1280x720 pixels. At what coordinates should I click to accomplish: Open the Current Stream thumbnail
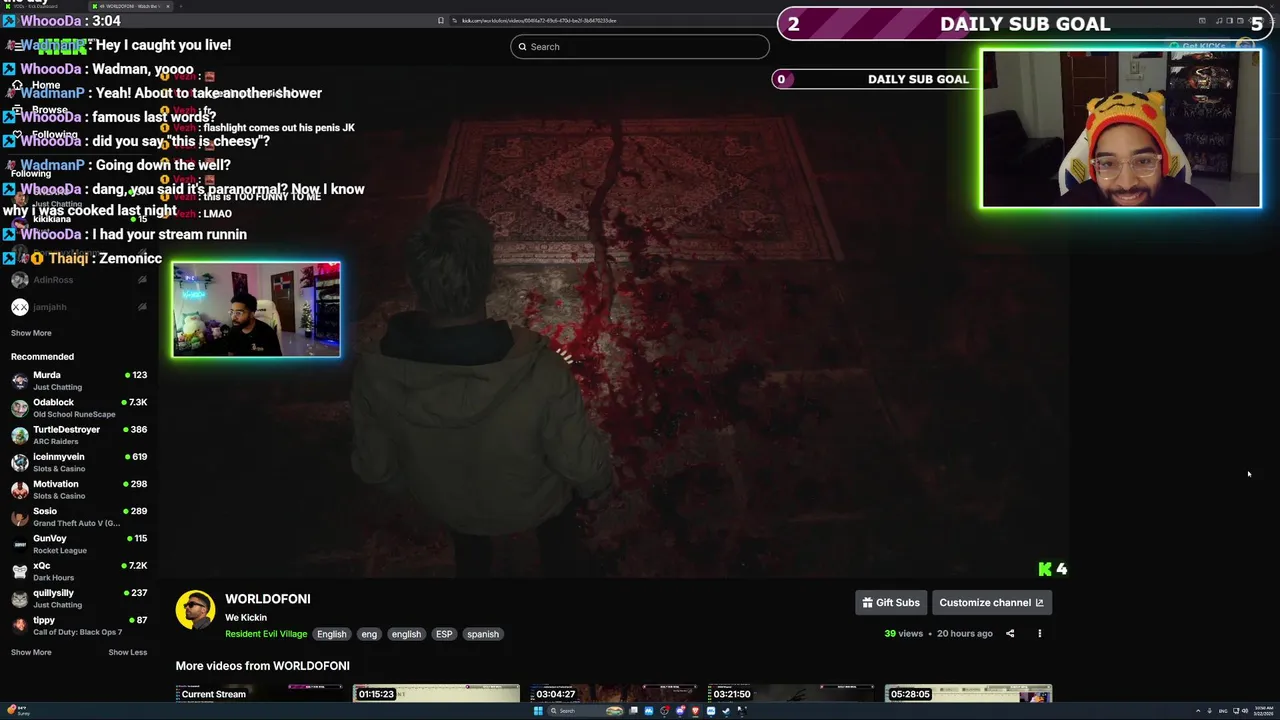pyautogui.click(x=259, y=694)
